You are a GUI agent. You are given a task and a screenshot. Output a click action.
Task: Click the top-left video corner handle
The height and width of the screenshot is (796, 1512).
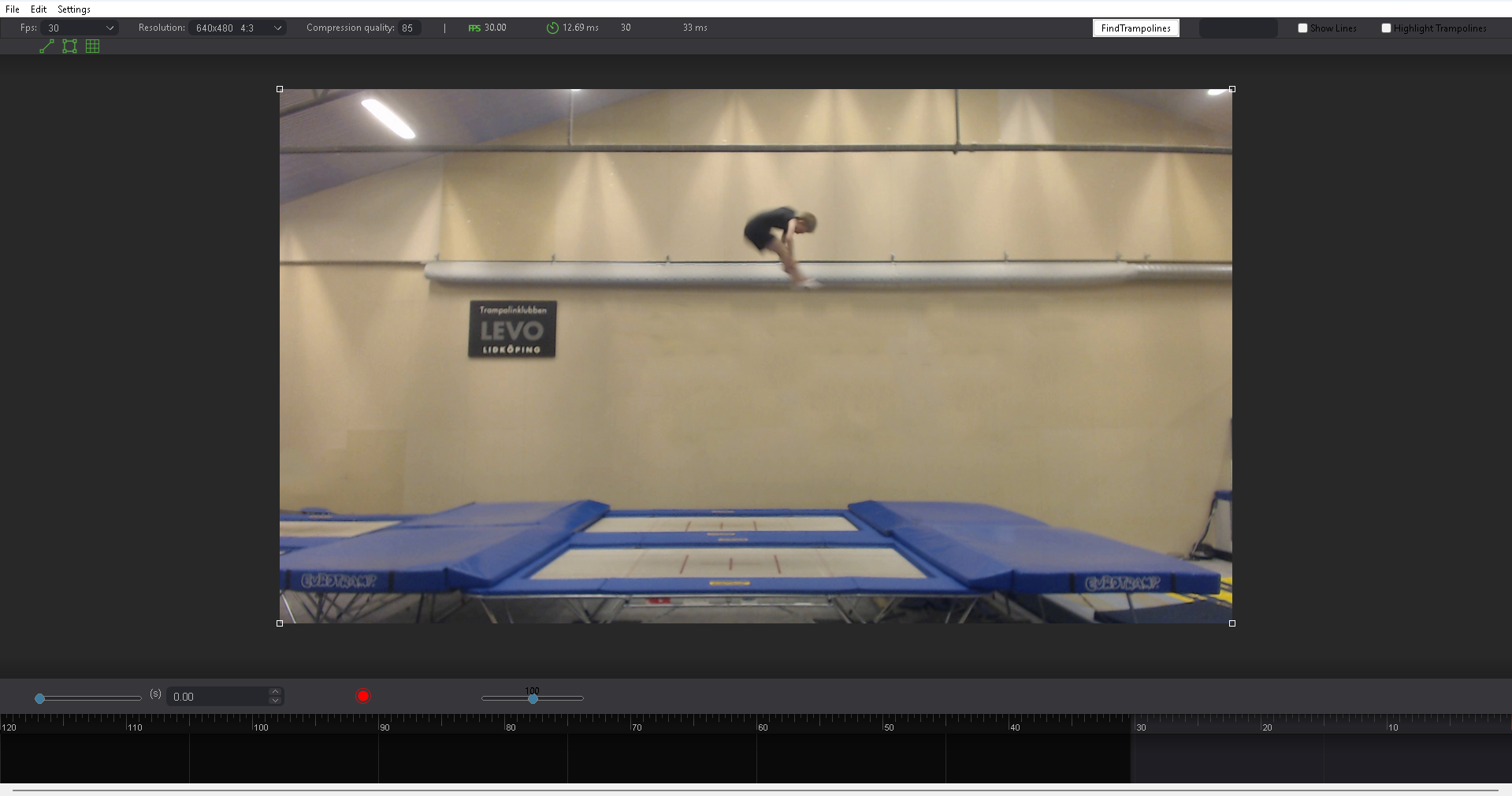click(280, 89)
